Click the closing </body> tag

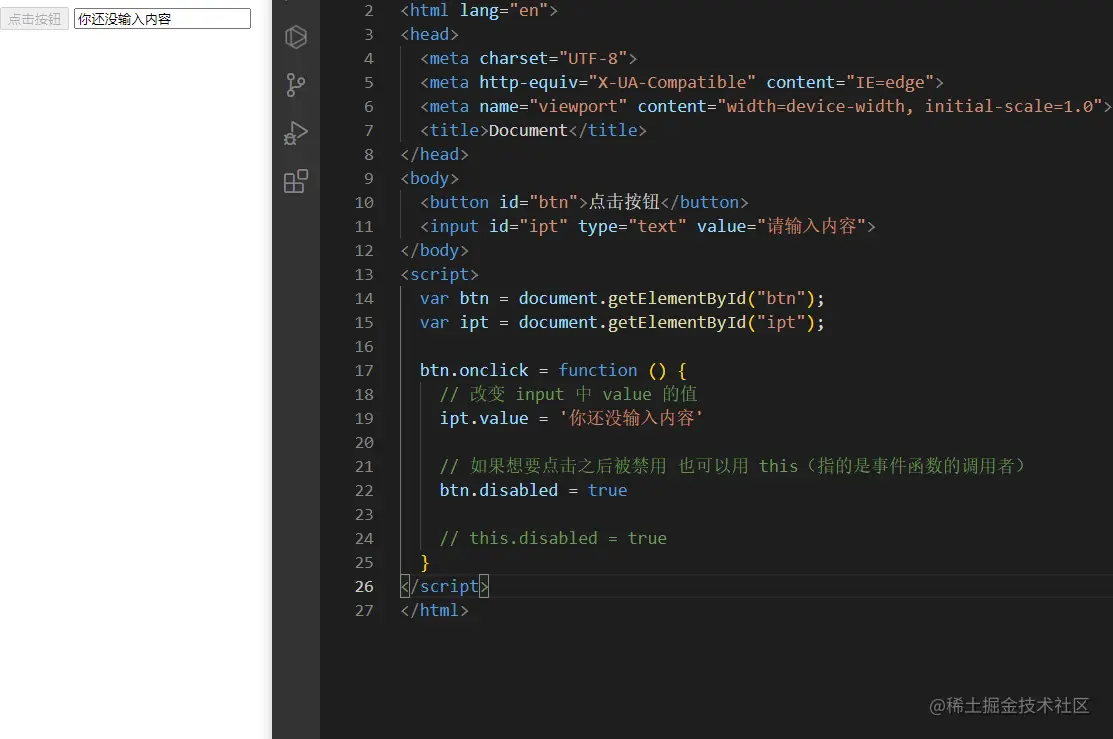coord(434,251)
